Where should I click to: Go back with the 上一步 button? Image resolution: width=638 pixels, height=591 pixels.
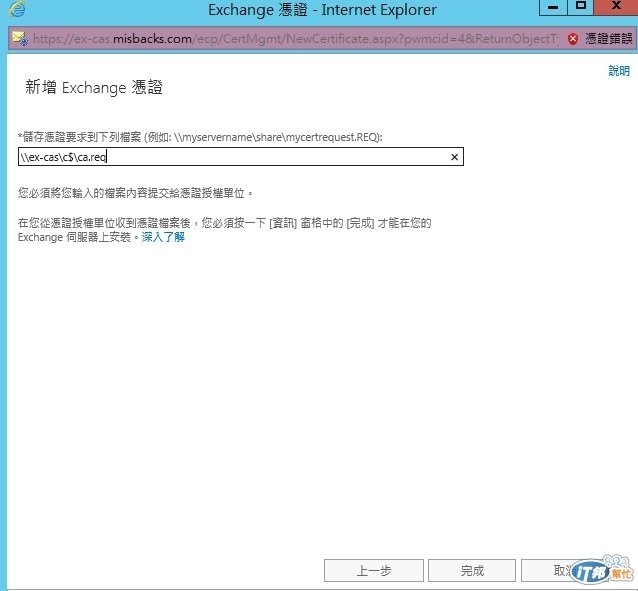374,571
